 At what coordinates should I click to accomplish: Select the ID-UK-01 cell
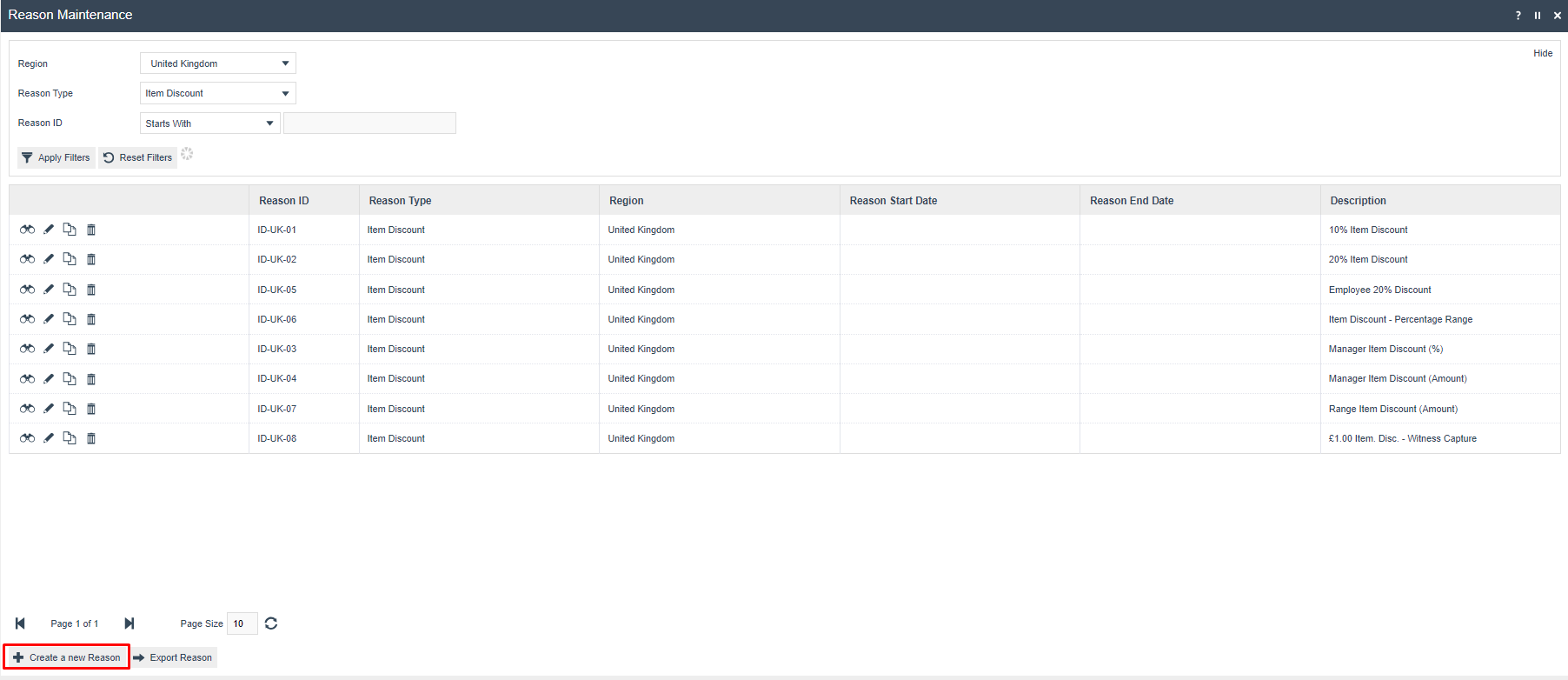304,230
